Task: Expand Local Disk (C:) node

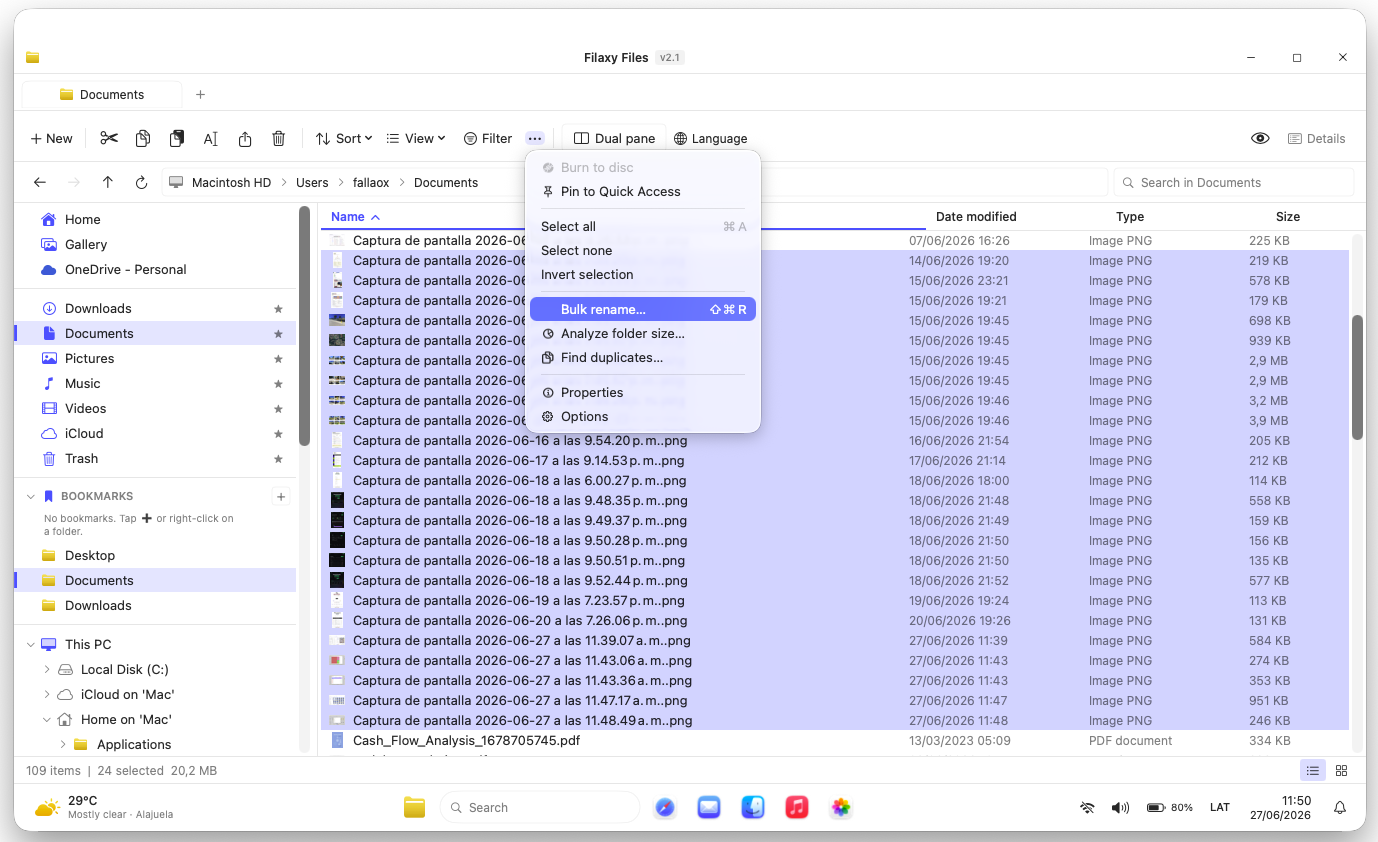Action: pyautogui.click(x=47, y=670)
